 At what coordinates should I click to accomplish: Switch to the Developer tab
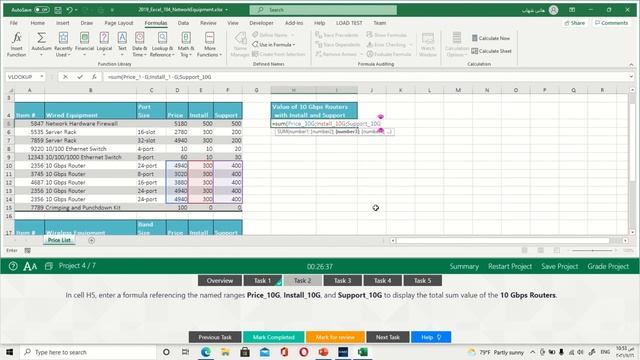(x=261, y=23)
